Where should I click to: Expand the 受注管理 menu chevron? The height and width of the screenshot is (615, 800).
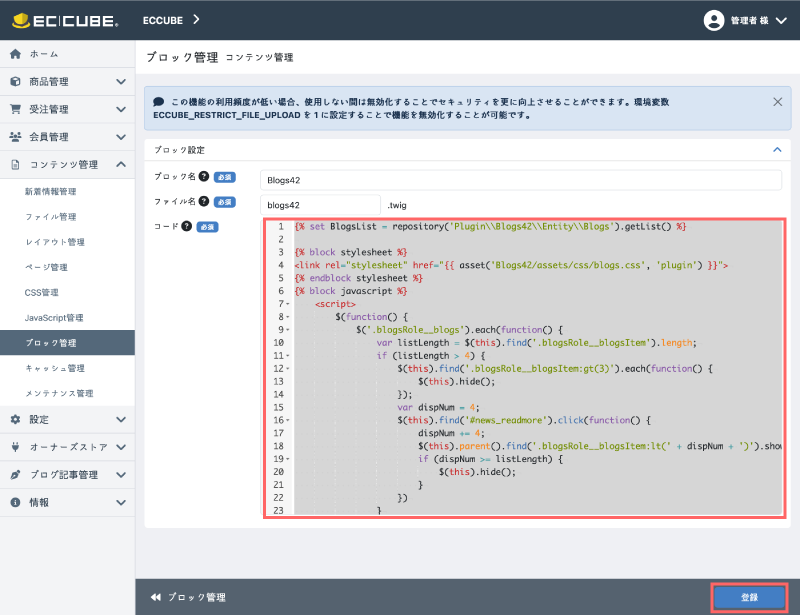(121, 109)
